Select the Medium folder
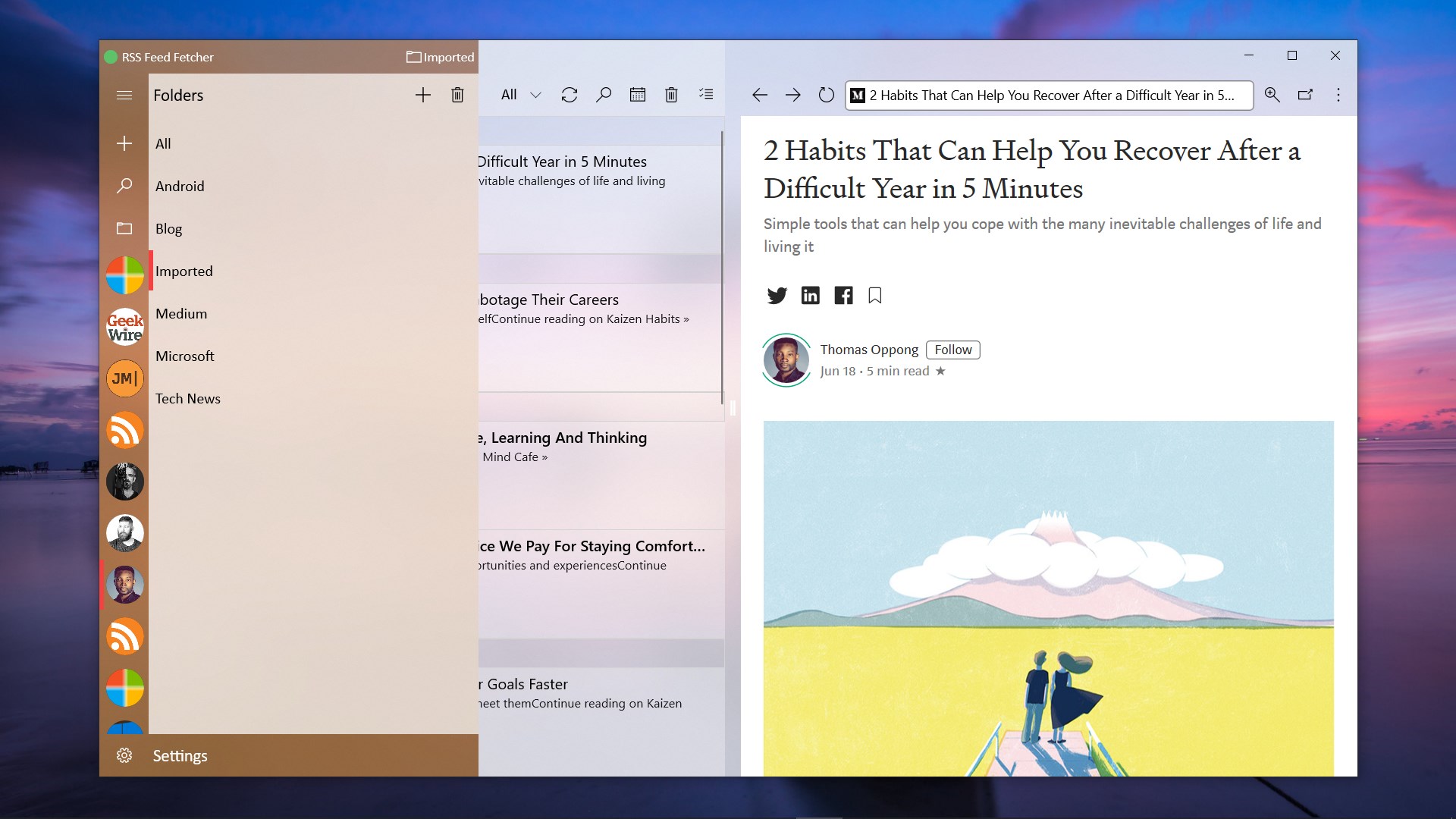Viewport: 1456px width, 819px height. (x=181, y=314)
